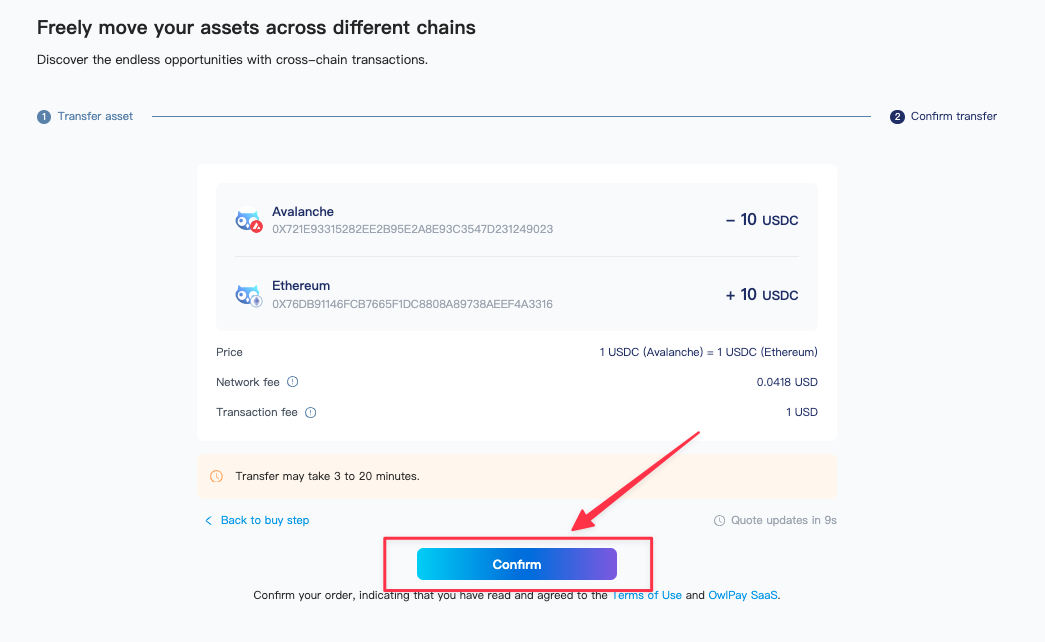Go to the Transfer asset step

click(95, 117)
